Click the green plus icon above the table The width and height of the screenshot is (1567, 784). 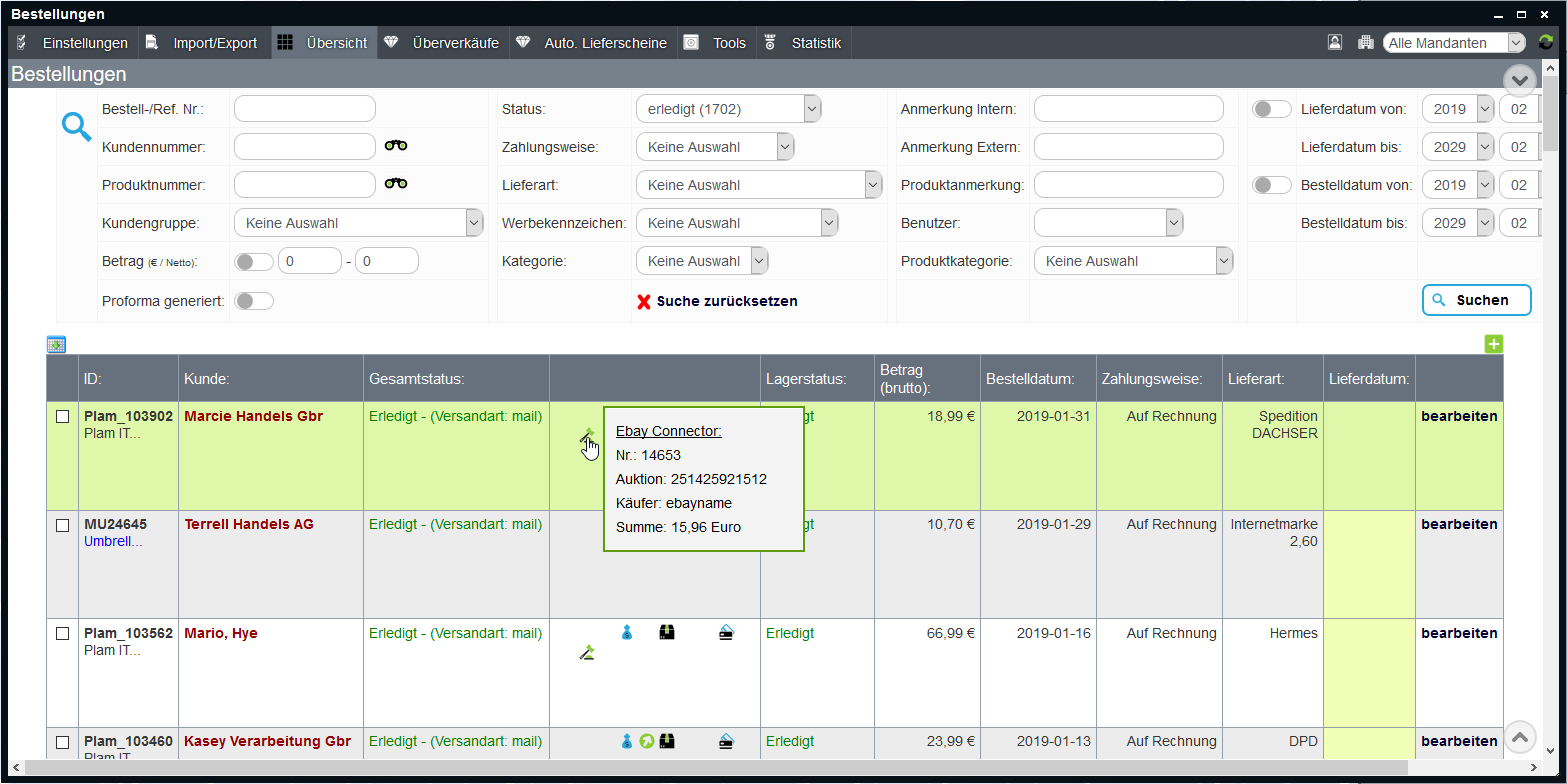pyautogui.click(x=1493, y=344)
